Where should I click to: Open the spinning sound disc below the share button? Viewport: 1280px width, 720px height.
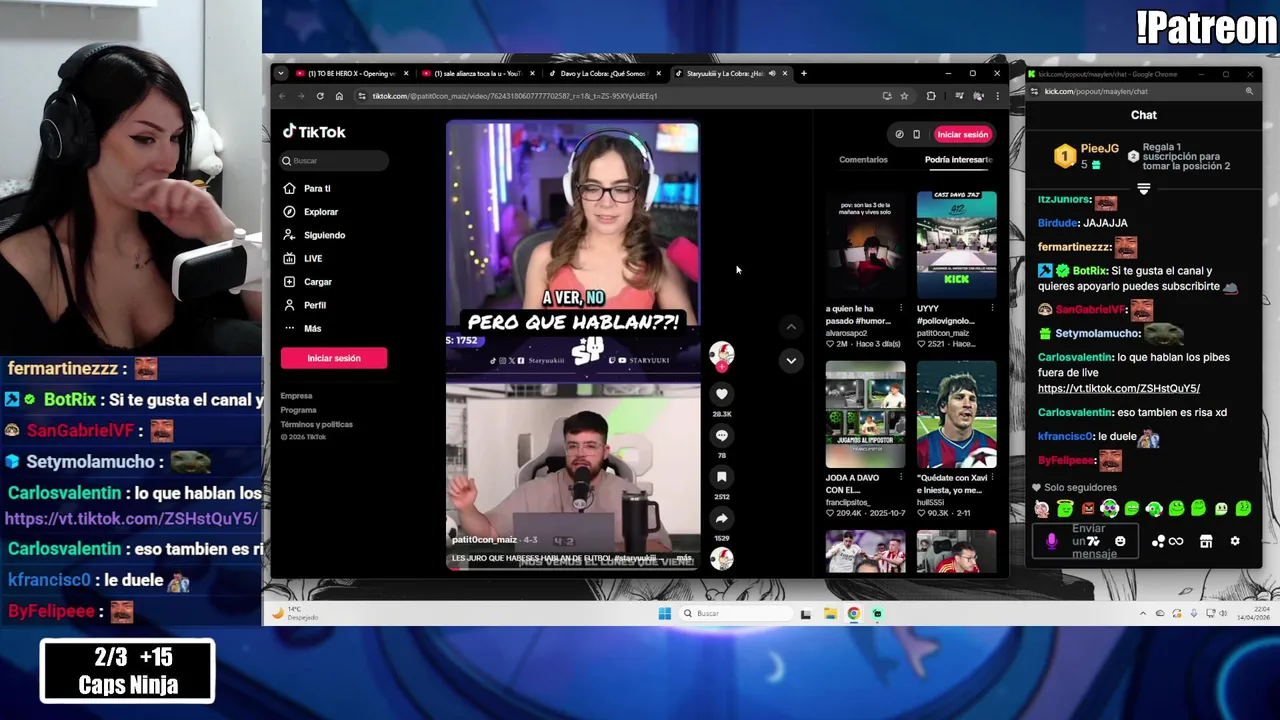(721, 559)
